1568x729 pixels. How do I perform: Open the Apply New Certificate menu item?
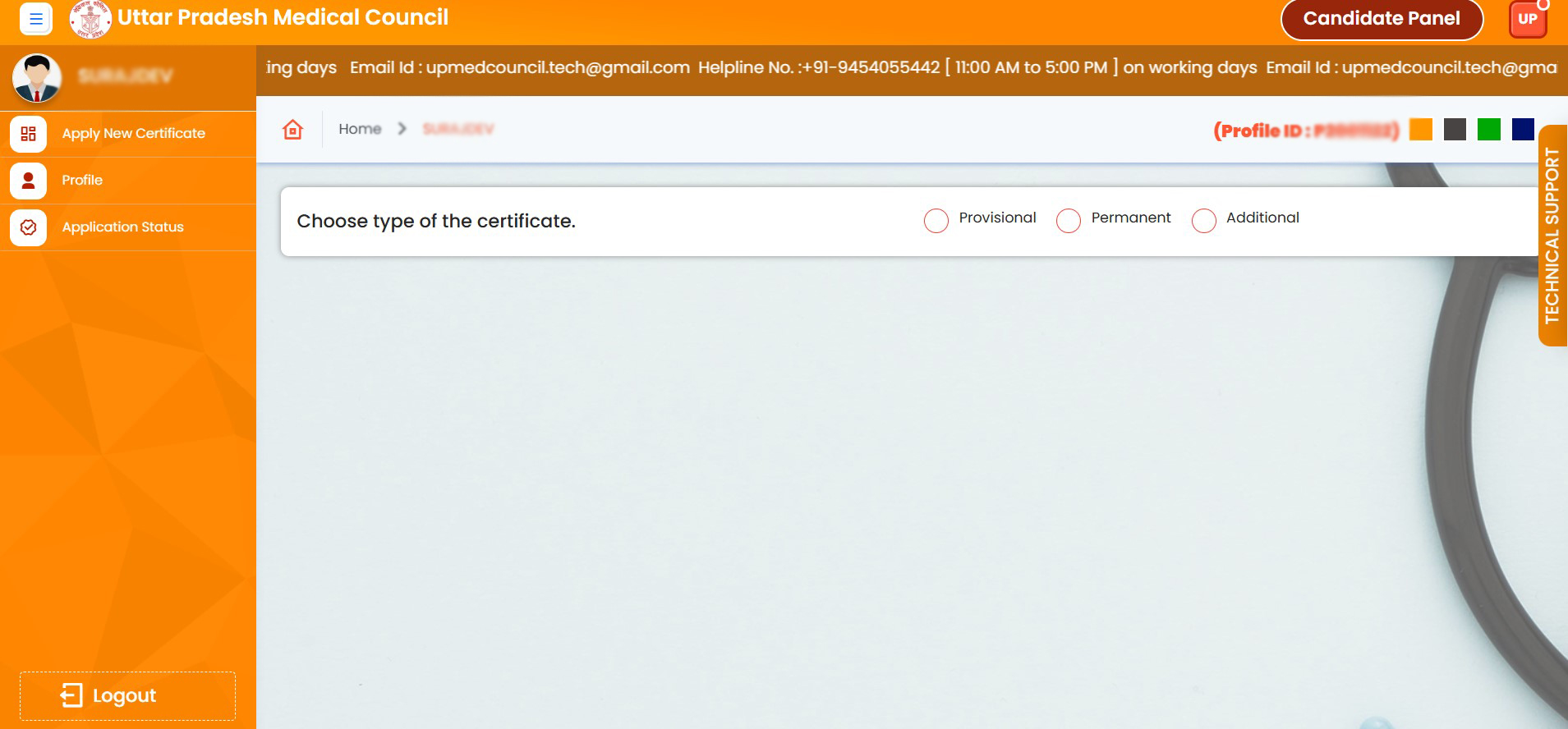133,134
